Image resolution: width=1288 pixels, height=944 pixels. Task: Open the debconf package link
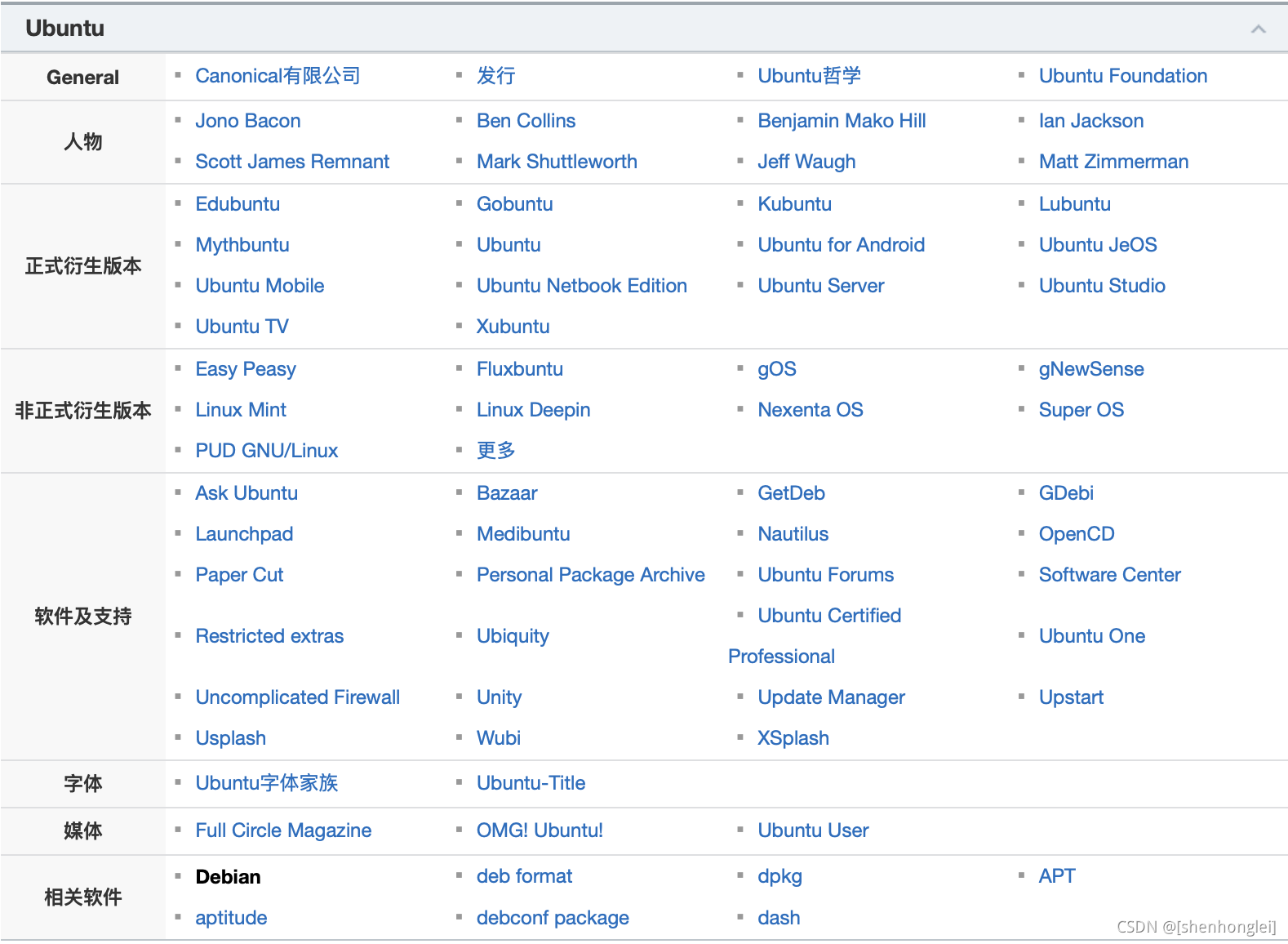(x=553, y=918)
